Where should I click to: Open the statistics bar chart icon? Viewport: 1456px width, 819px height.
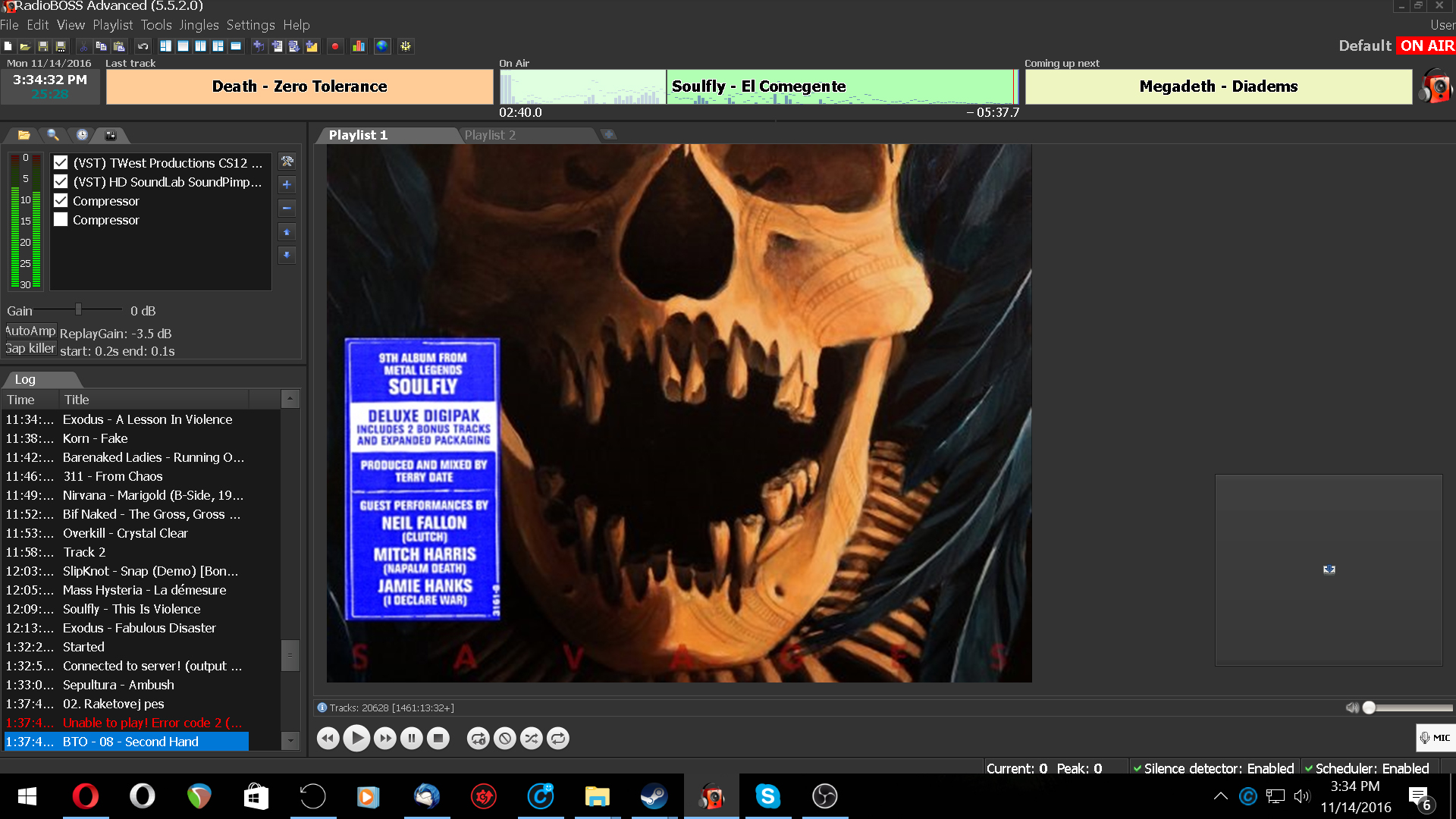pos(359,46)
